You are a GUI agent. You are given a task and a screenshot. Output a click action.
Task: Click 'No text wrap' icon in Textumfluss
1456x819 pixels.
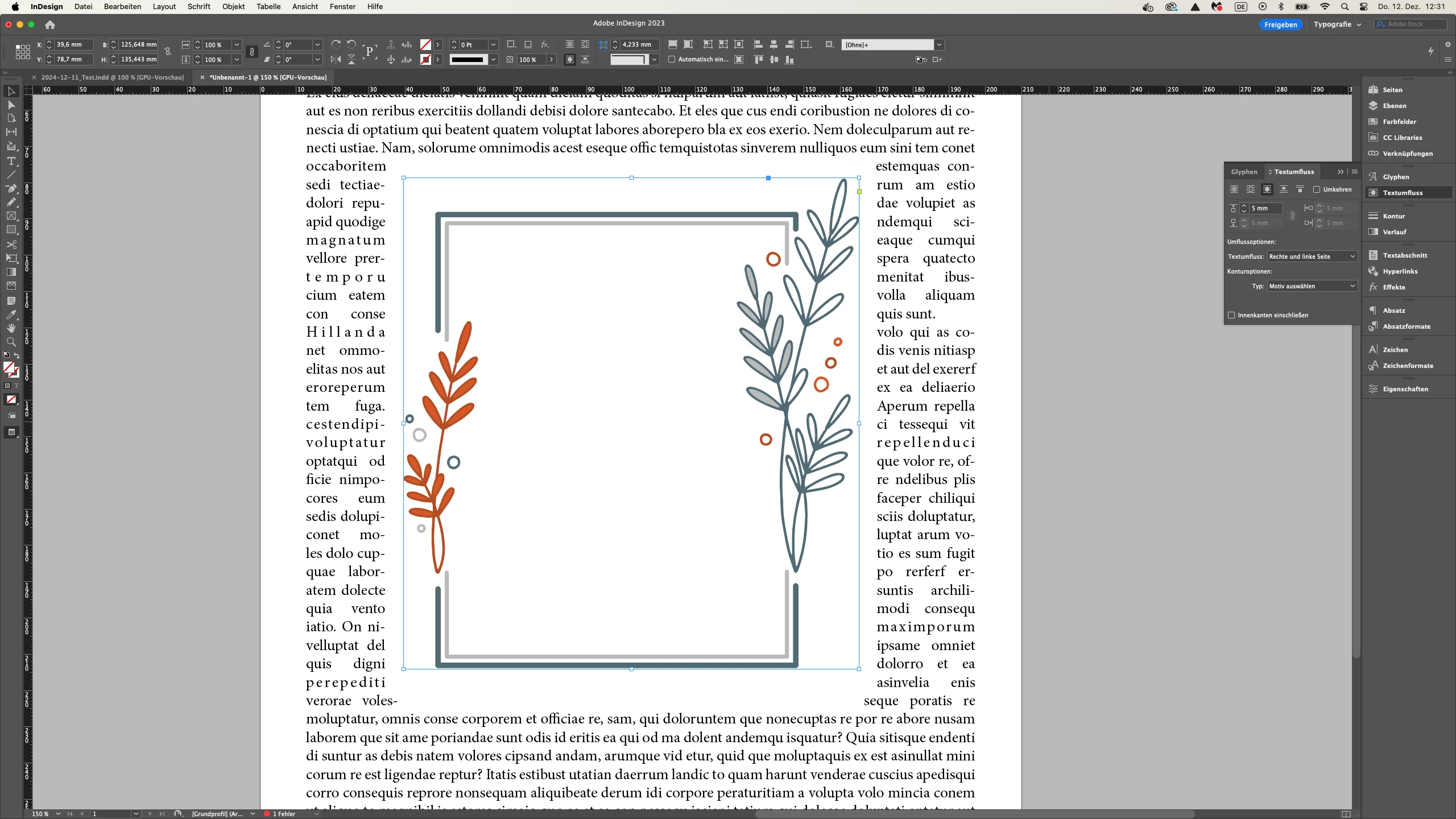pos(1234,189)
